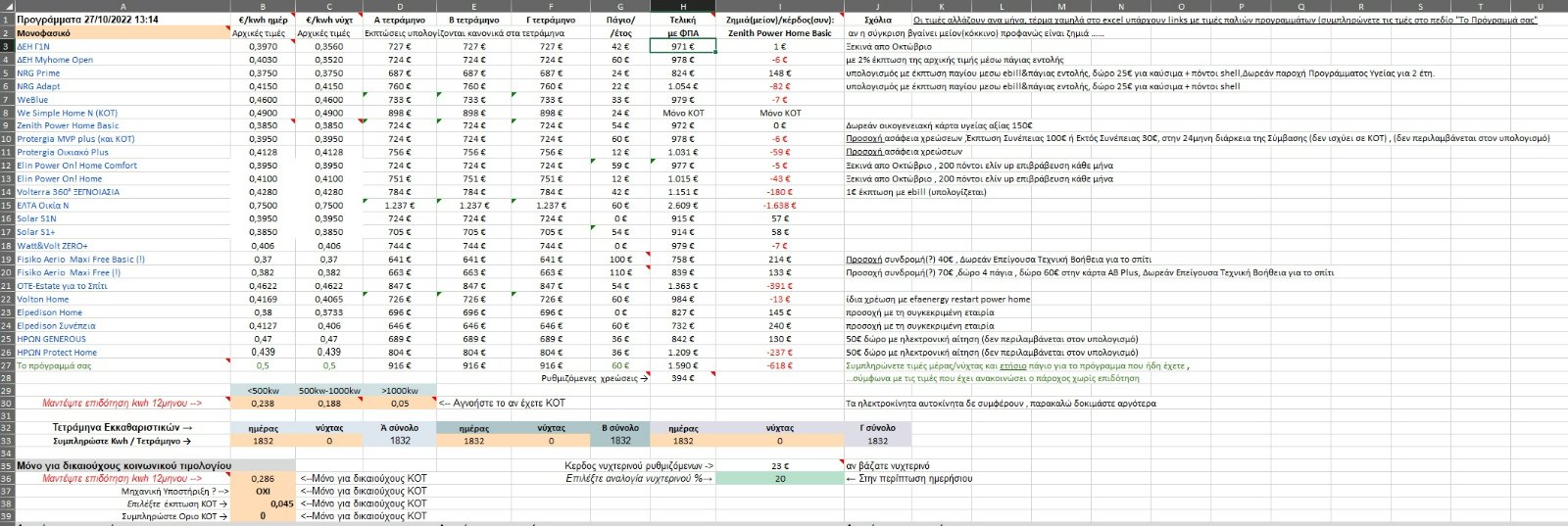Select the '<-- Αγνοήστε το αν έχετε ΚΟΤ' note
The image size is (1568, 526).
click(x=502, y=403)
